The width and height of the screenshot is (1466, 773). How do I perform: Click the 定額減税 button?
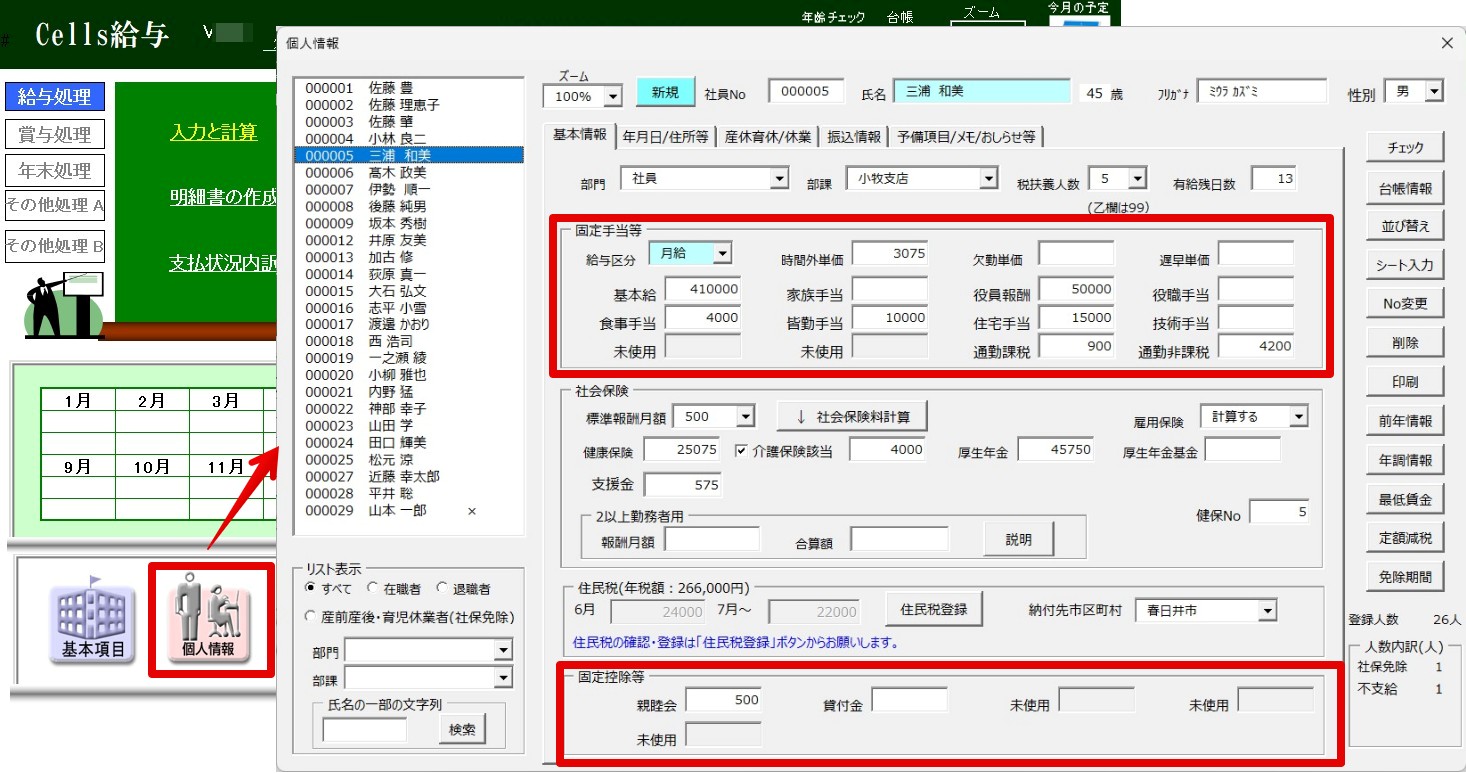click(1405, 538)
